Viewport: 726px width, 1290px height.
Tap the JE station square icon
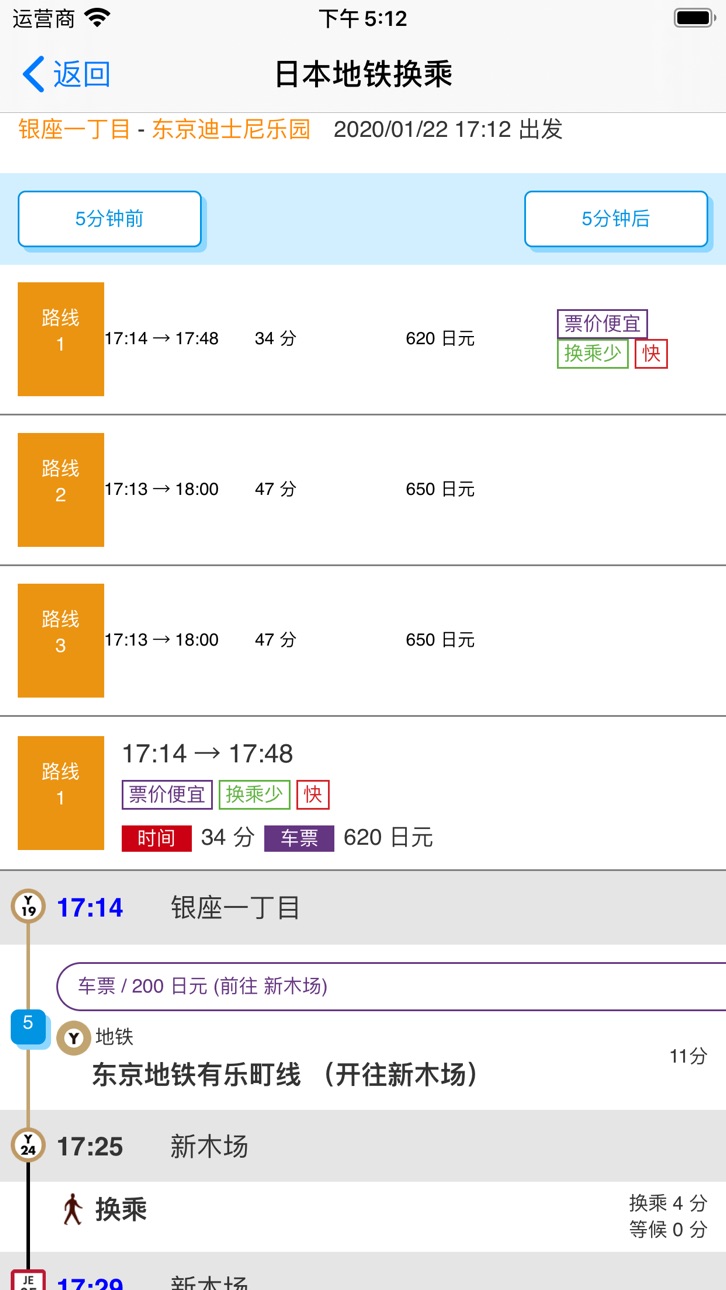coord(28,1279)
